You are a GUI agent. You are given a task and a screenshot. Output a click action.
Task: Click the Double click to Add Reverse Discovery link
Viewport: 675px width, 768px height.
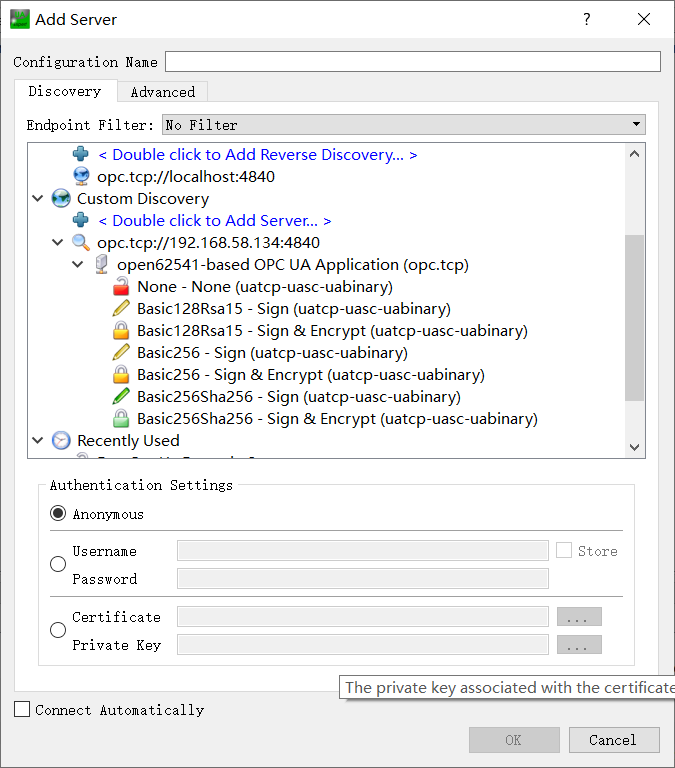click(x=258, y=155)
